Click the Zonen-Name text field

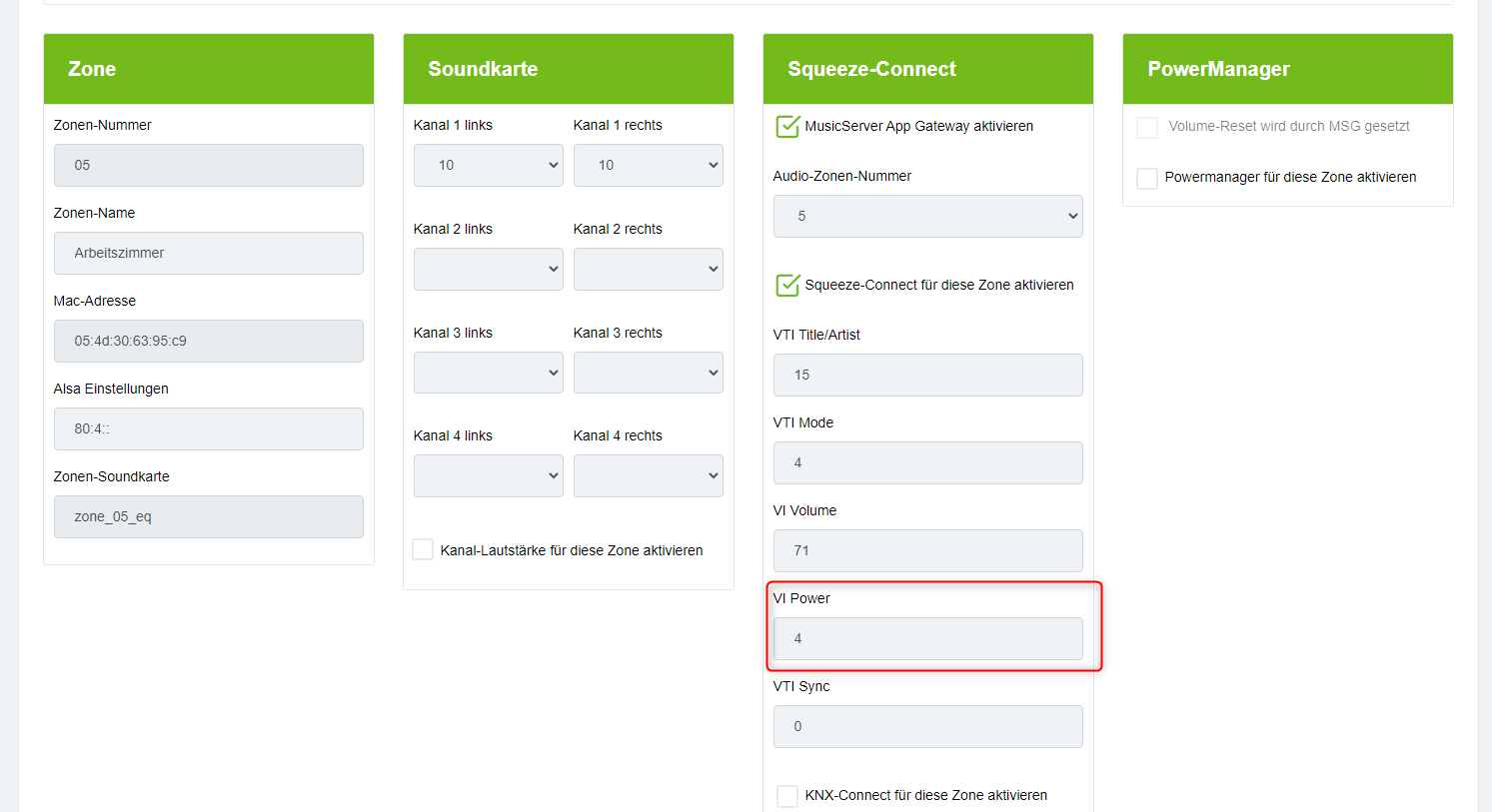pyautogui.click(x=208, y=254)
